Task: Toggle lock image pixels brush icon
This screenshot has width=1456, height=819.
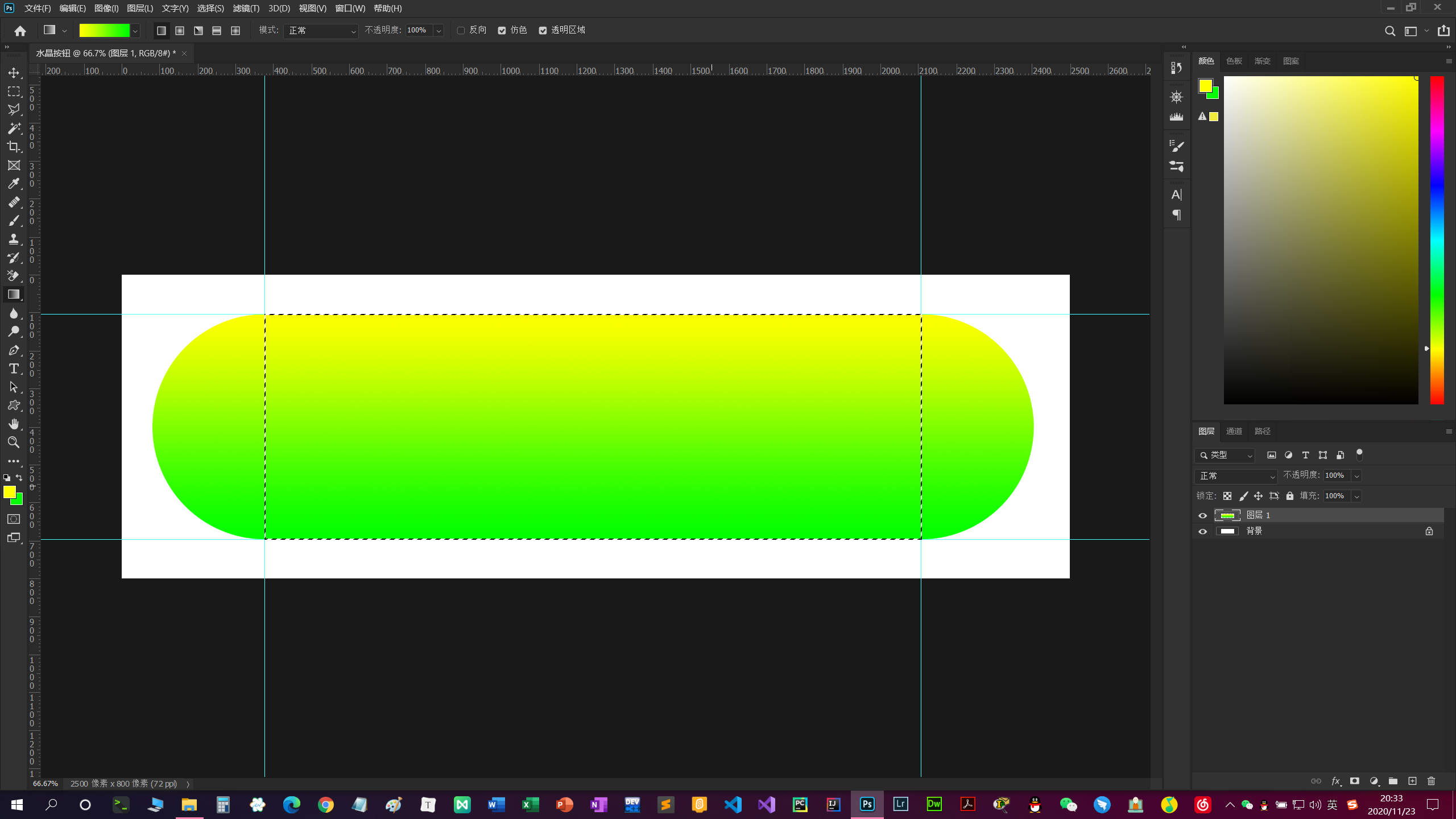Action: point(1243,496)
